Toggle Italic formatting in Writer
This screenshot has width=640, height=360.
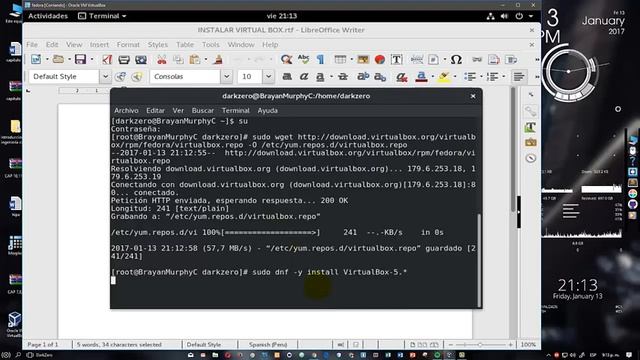coord(304,76)
